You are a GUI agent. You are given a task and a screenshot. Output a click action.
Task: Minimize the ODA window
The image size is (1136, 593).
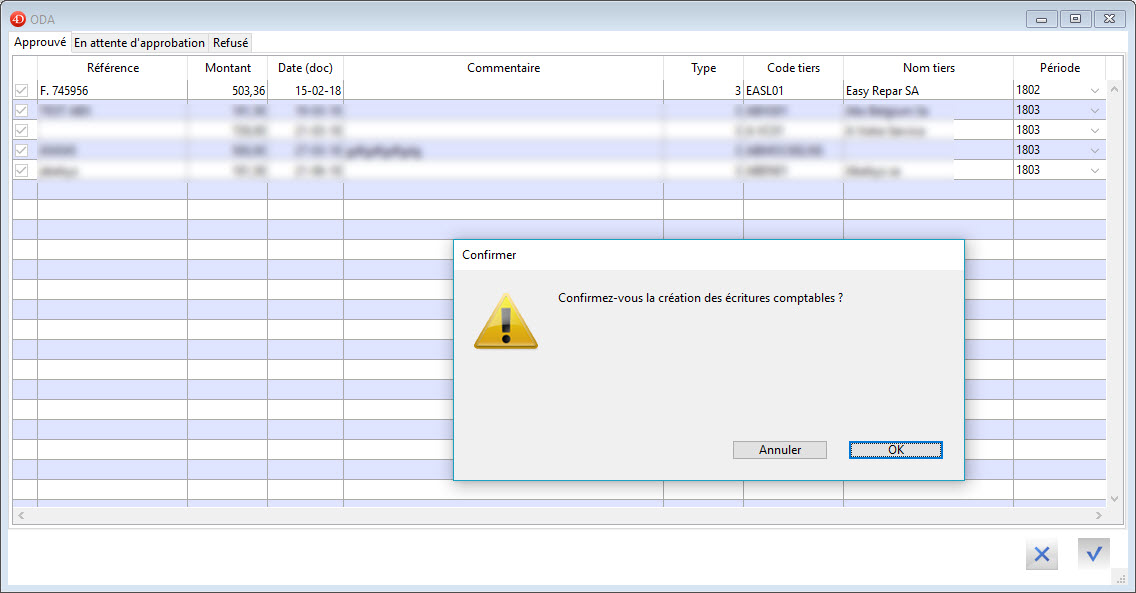[1042, 18]
